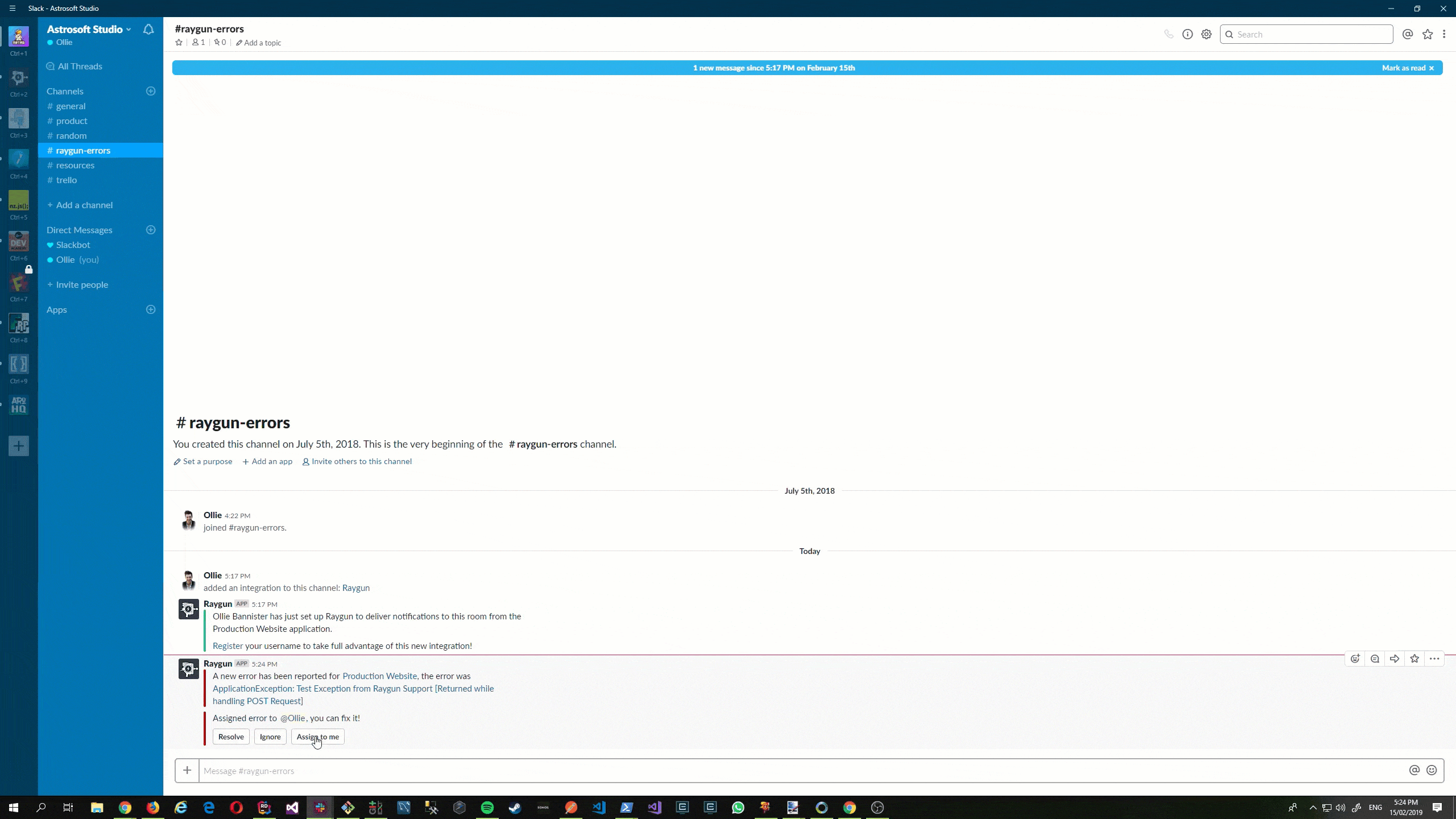
Task: Click the Assign to me button
Action: click(318, 737)
